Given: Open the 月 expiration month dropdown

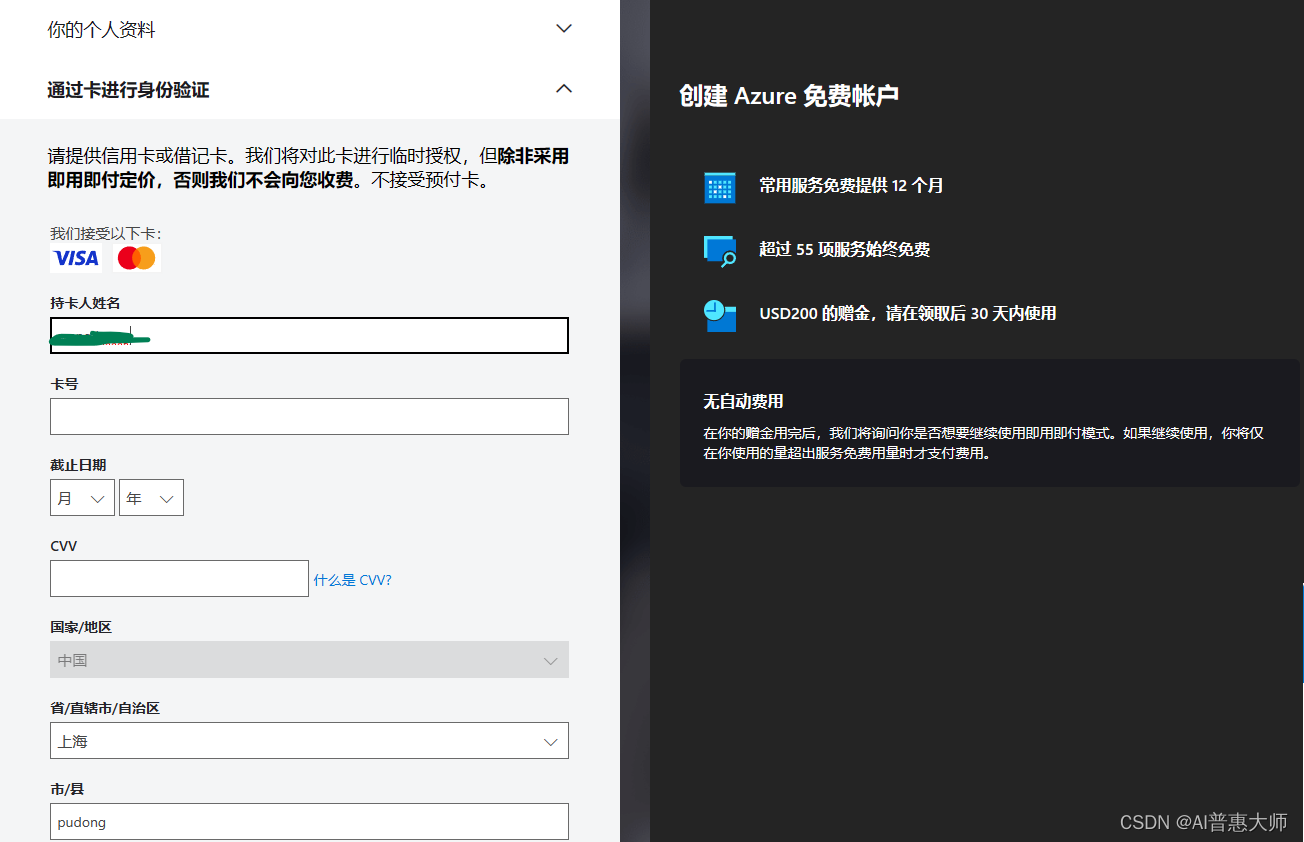Looking at the screenshot, I should 82,498.
